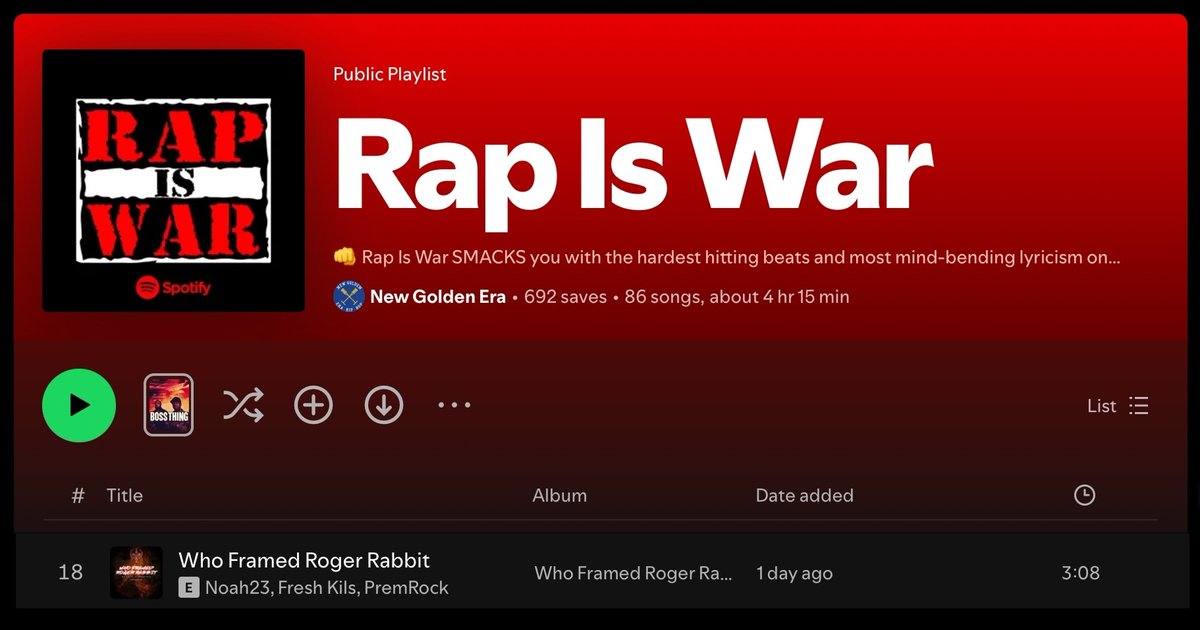Click the New Golden Era avatar icon
Screen dimensions: 1200x630
click(348, 296)
